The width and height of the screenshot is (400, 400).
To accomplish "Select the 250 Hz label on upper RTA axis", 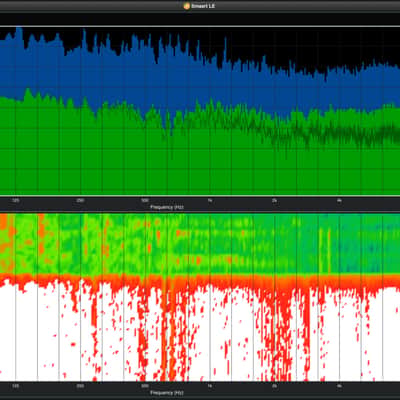I will pos(80,200).
